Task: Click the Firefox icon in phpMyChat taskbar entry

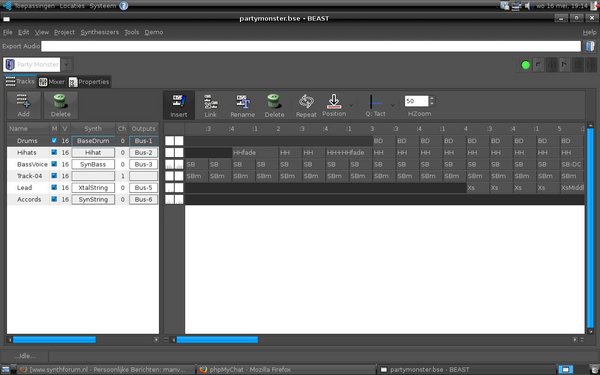Action: (204, 370)
